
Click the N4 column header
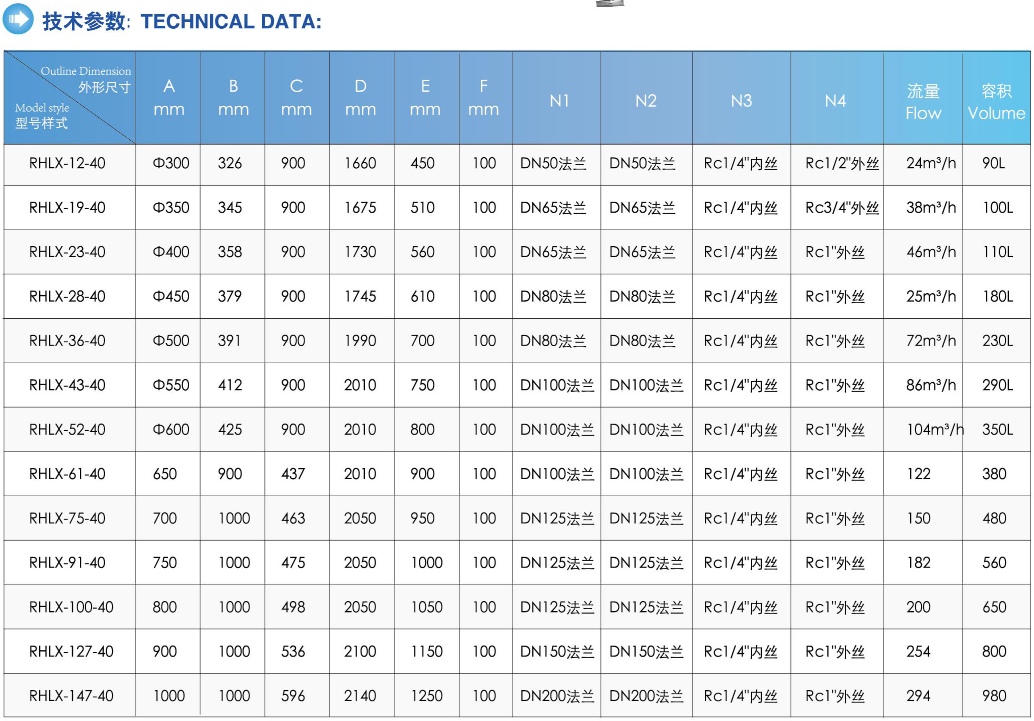coord(835,100)
